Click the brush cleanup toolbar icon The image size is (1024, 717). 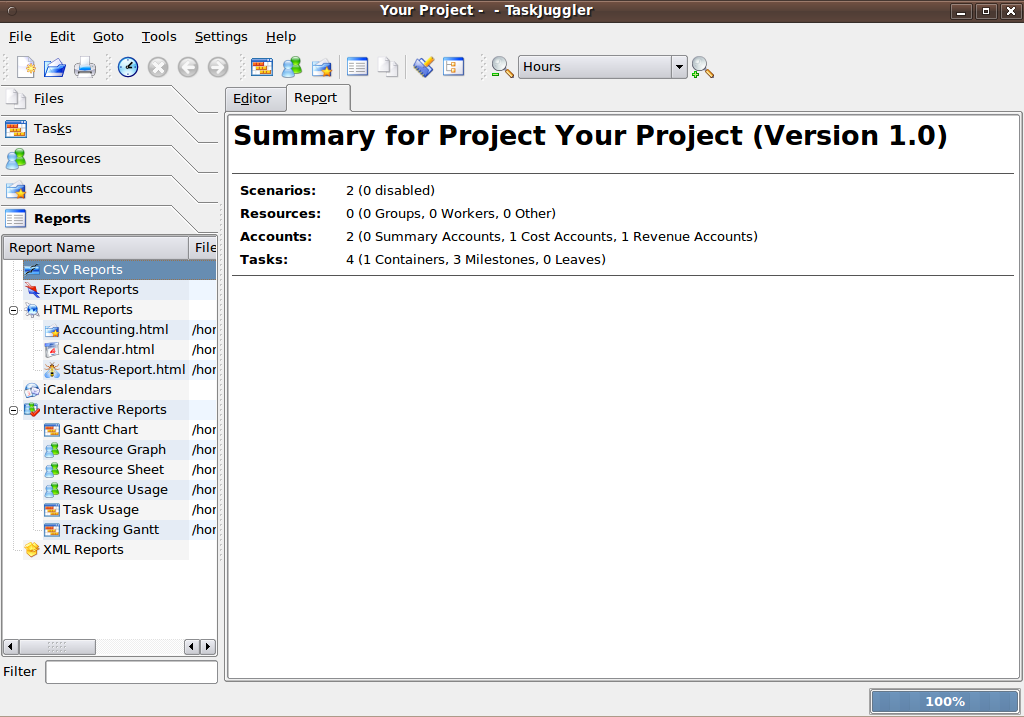point(424,67)
